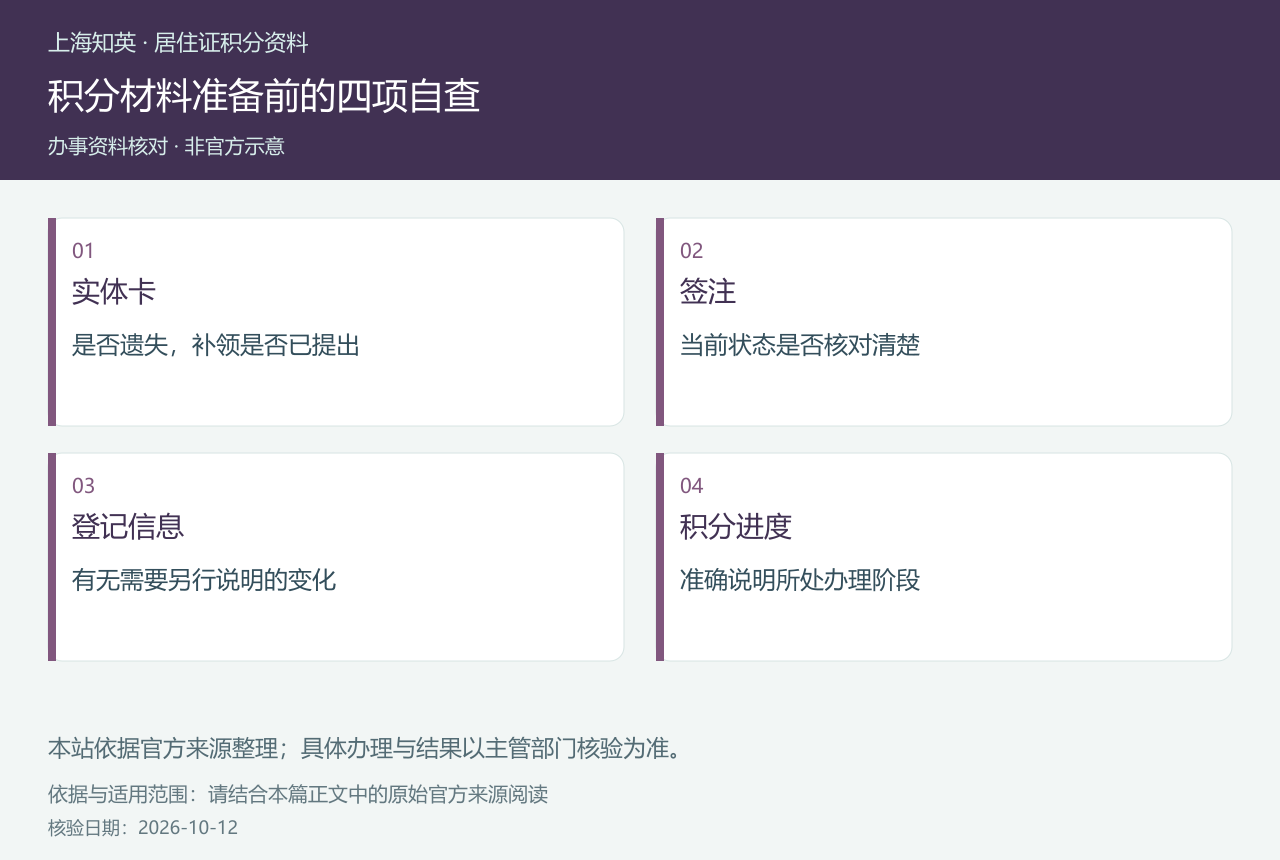This screenshot has width=1280, height=860.
Task: Click the text 是否遗失，补领是否已提出
Action: pyautogui.click(x=216, y=345)
